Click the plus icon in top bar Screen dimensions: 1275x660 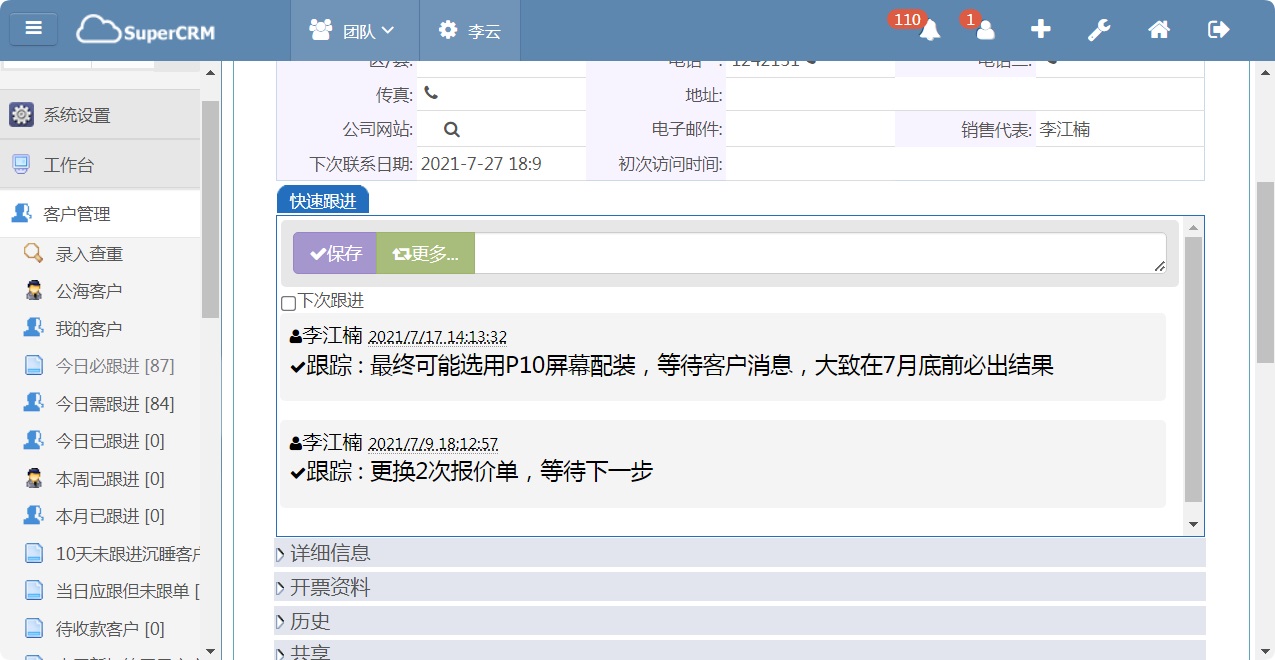[x=1041, y=30]
